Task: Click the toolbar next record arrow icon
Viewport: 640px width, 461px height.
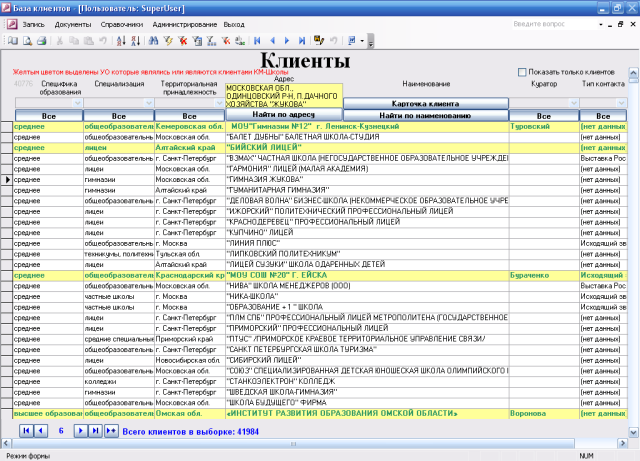Action: click(x=287, y=40)
